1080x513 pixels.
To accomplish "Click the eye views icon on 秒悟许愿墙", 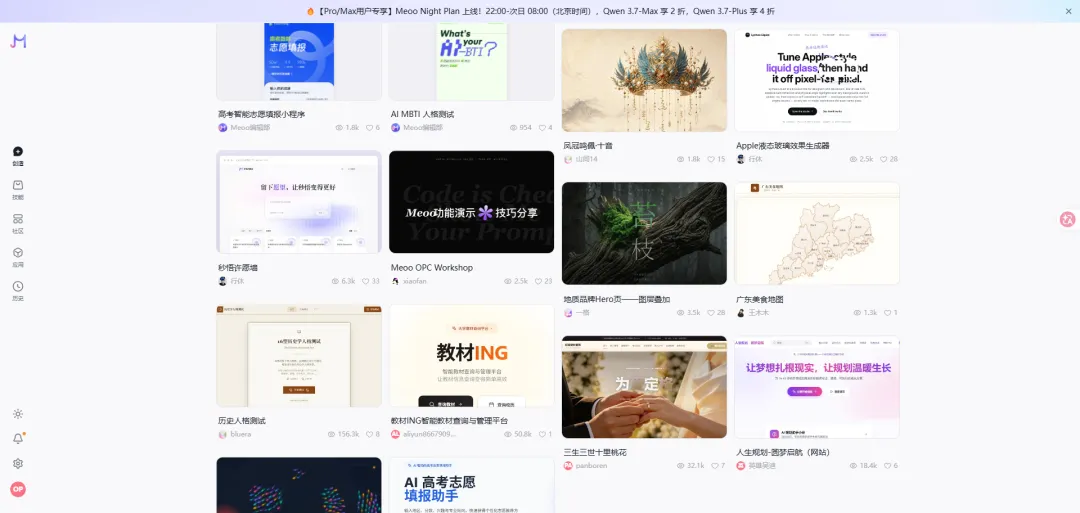I will coord(335,281).
